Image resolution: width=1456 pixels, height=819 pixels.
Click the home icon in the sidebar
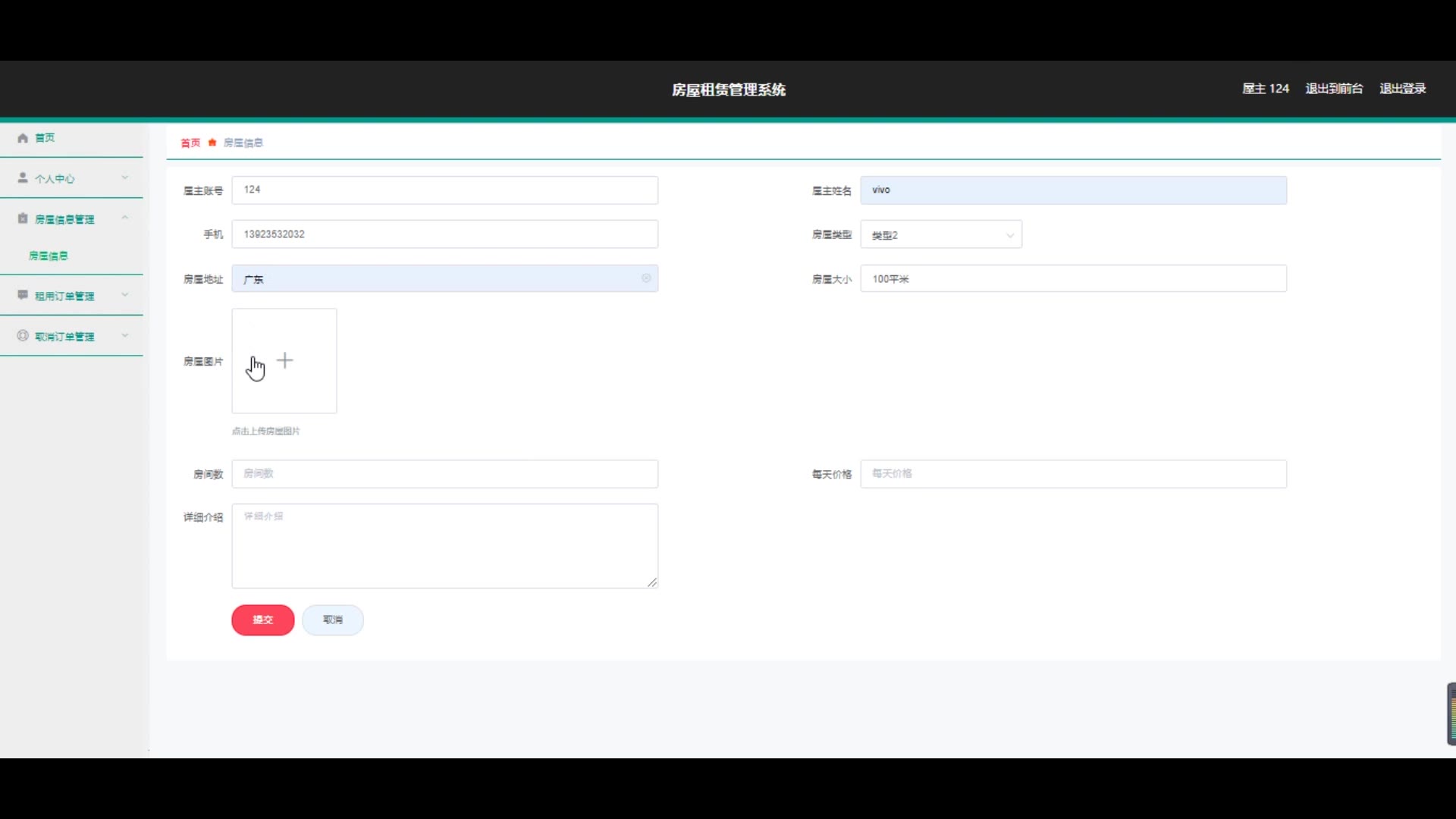pos(23,138)
